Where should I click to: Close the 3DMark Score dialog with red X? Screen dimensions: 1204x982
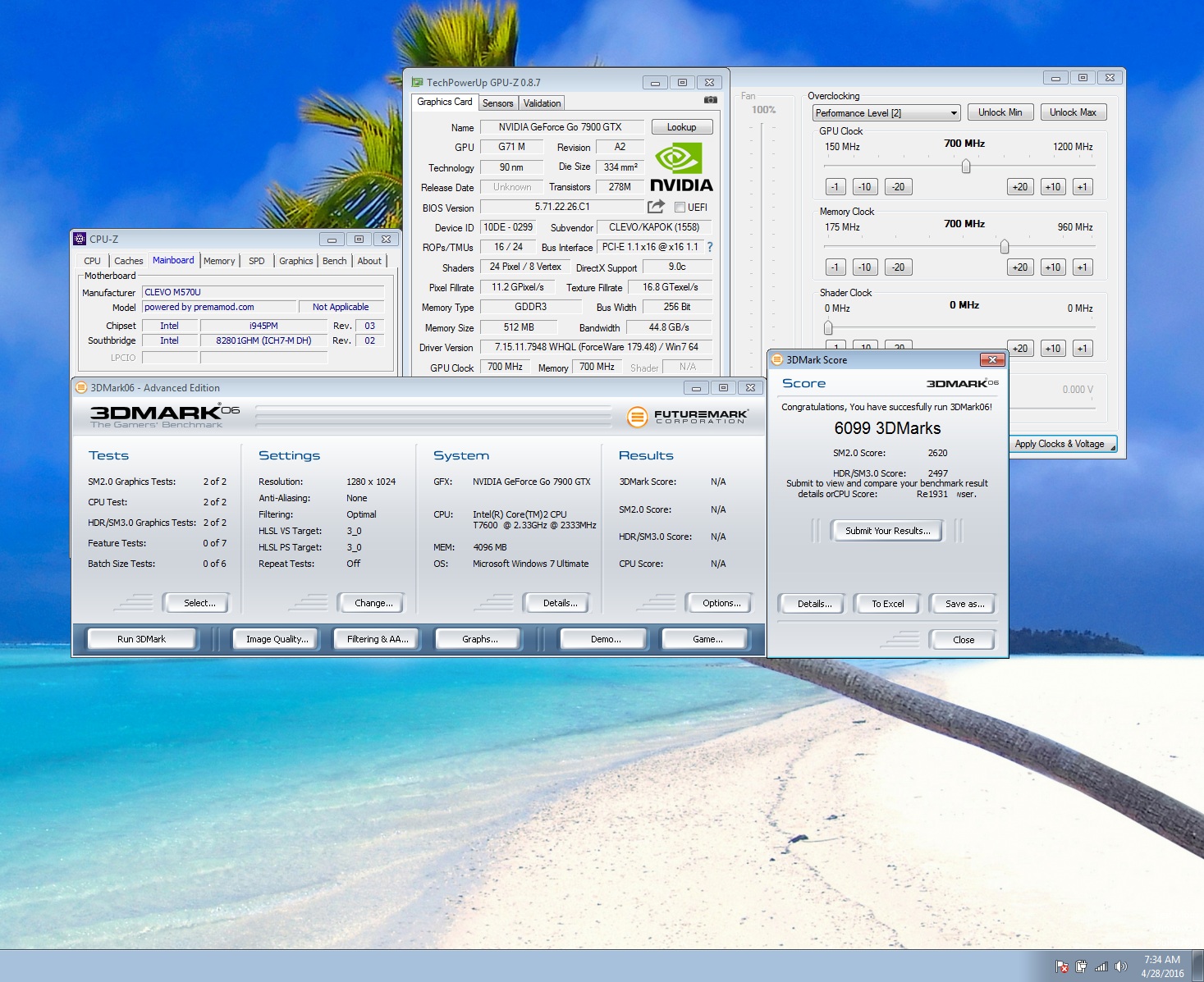click(992, 359)
